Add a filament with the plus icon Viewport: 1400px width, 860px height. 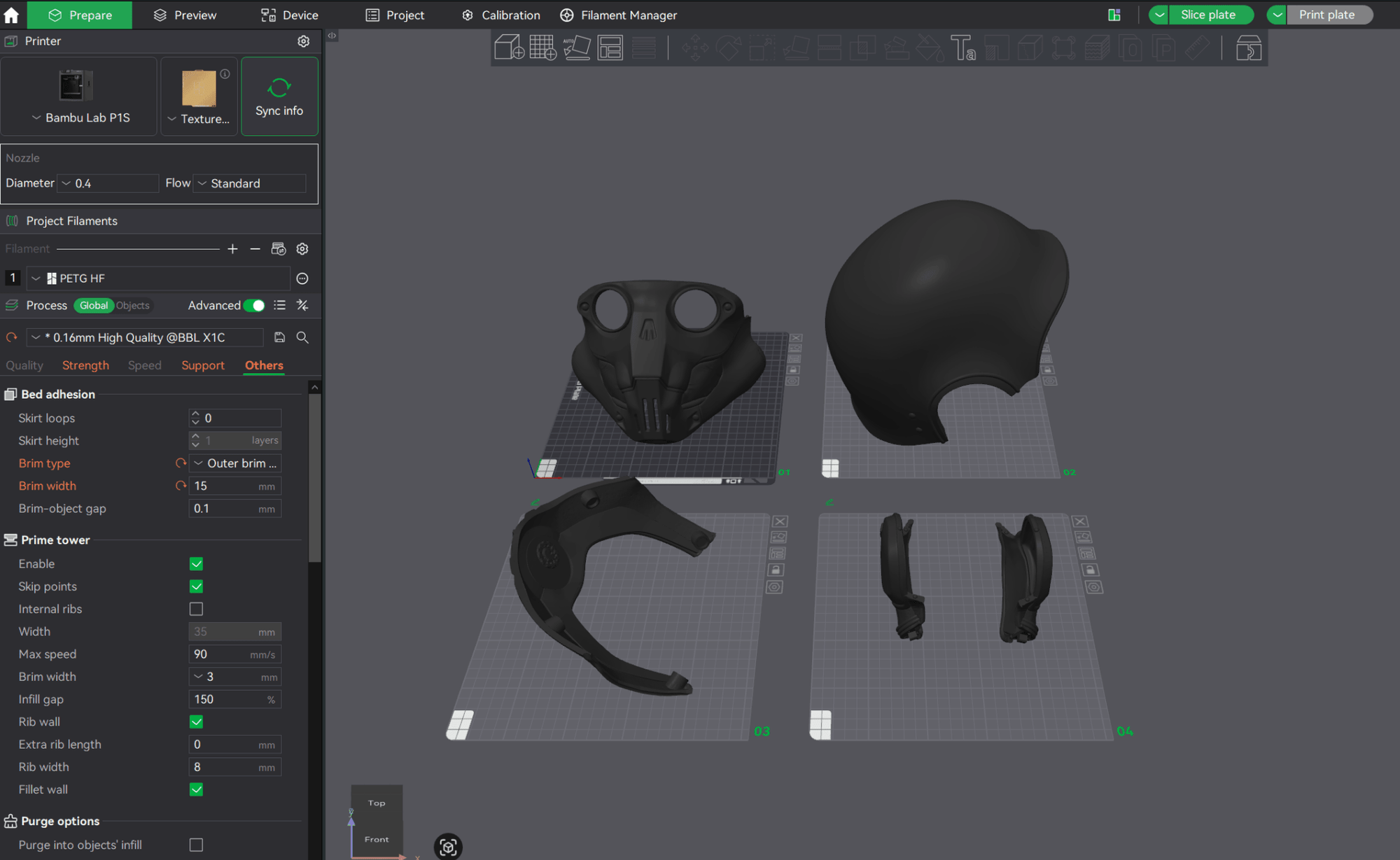point(232,249)
